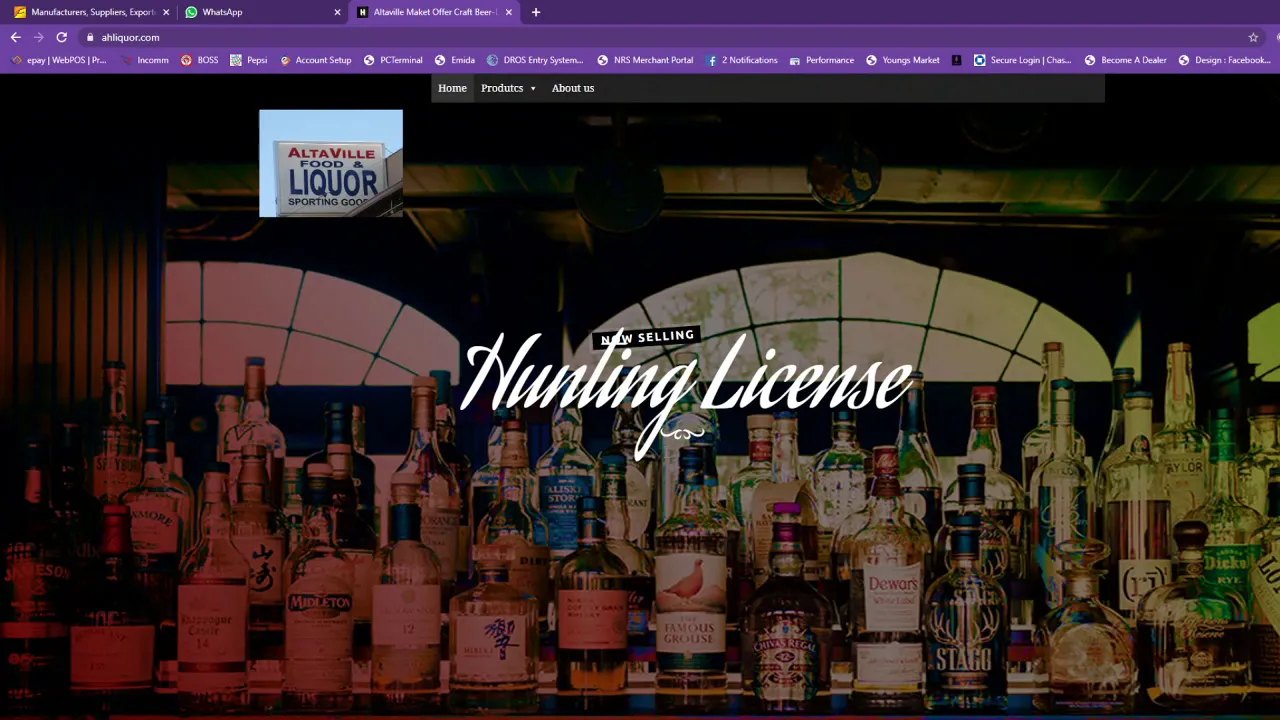Open the Performance bookmark
The width and height of the screenshot is (1280, 720).
click(822, 60)
